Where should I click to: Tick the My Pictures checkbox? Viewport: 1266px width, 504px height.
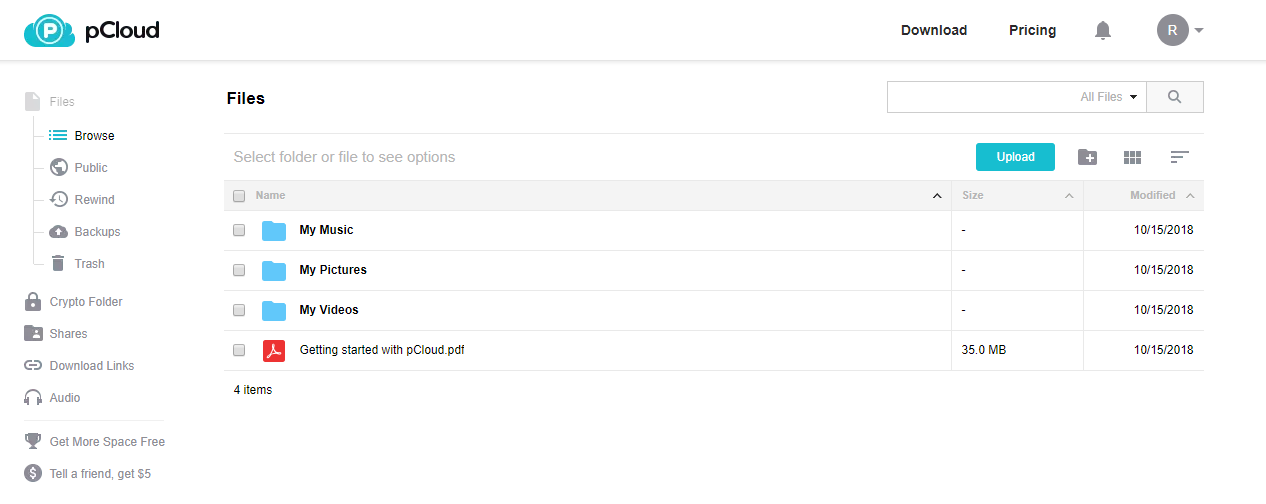[239, 270]
